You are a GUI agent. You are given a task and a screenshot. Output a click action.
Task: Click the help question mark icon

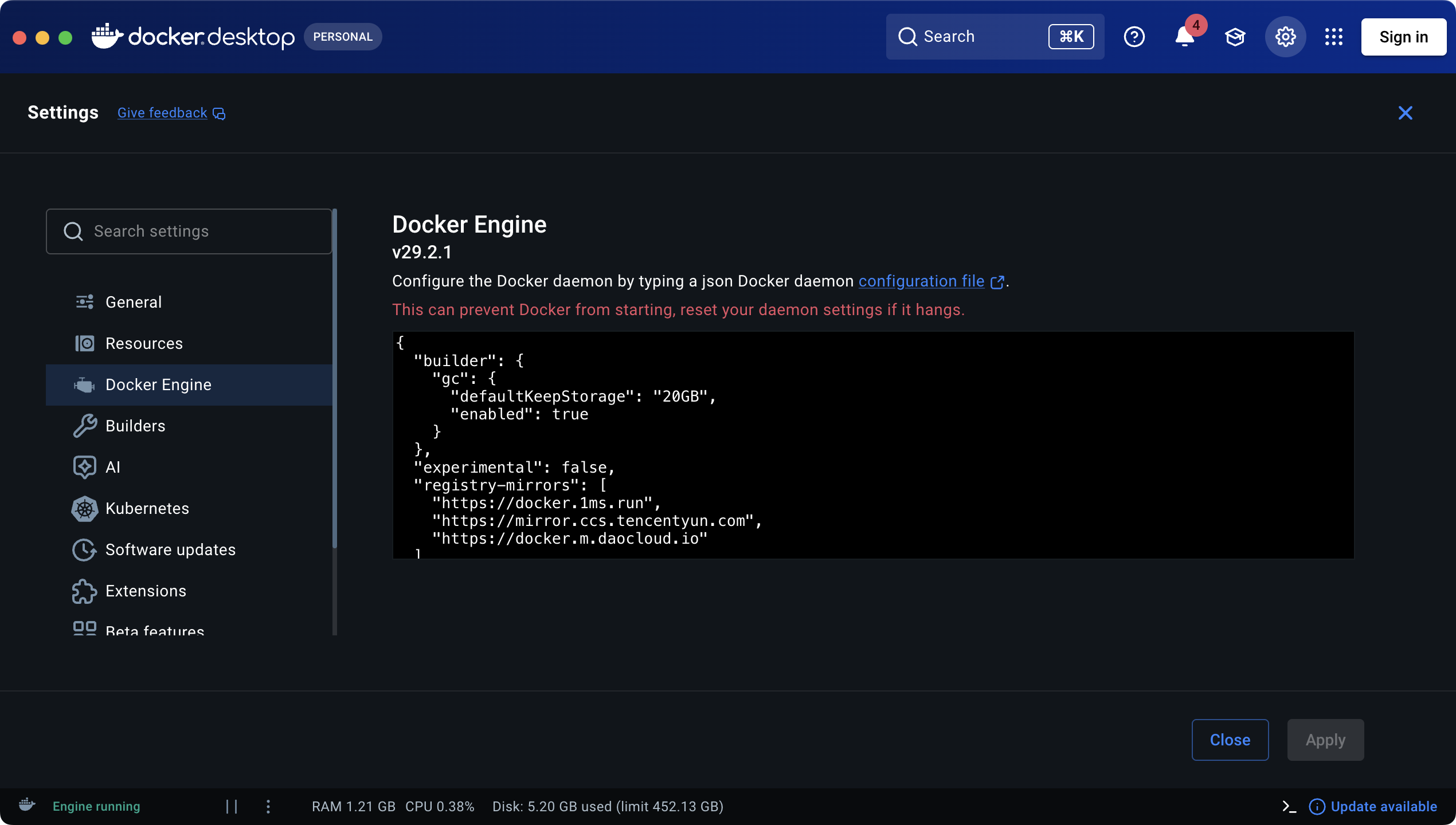1134,37
